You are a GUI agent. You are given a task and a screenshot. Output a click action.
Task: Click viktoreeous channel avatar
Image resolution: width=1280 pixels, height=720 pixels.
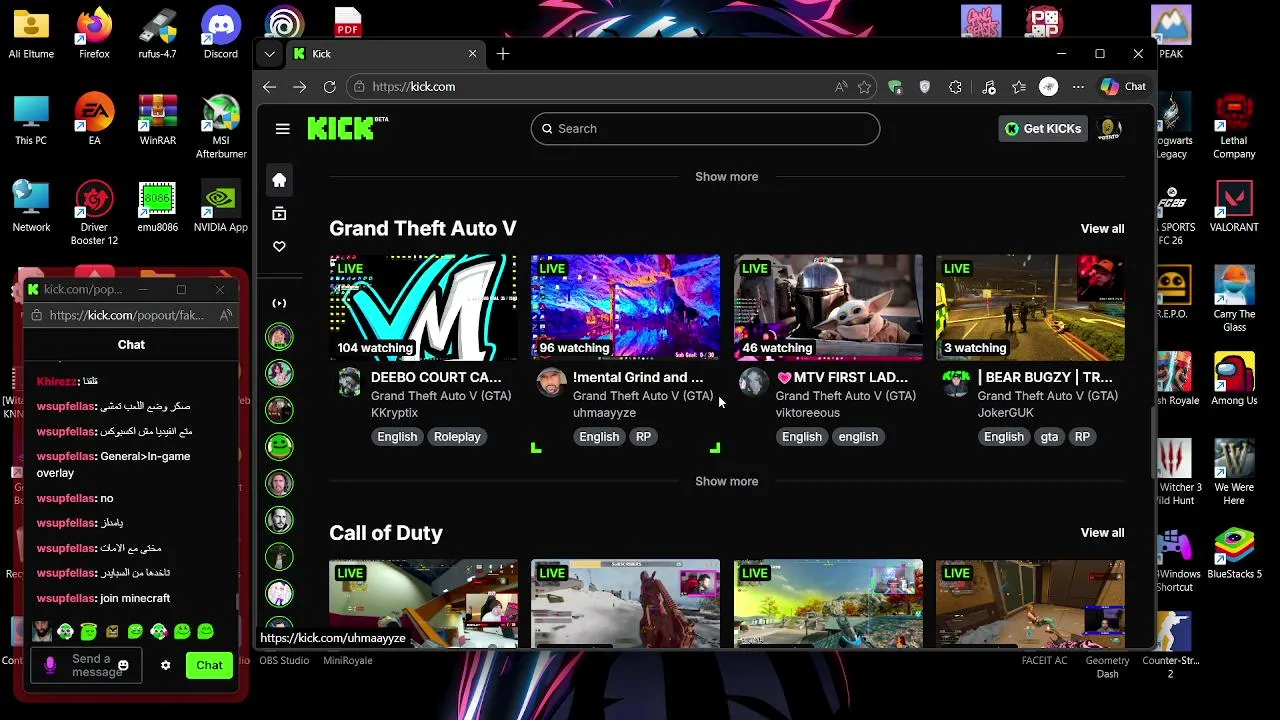[x=753, y=382]
